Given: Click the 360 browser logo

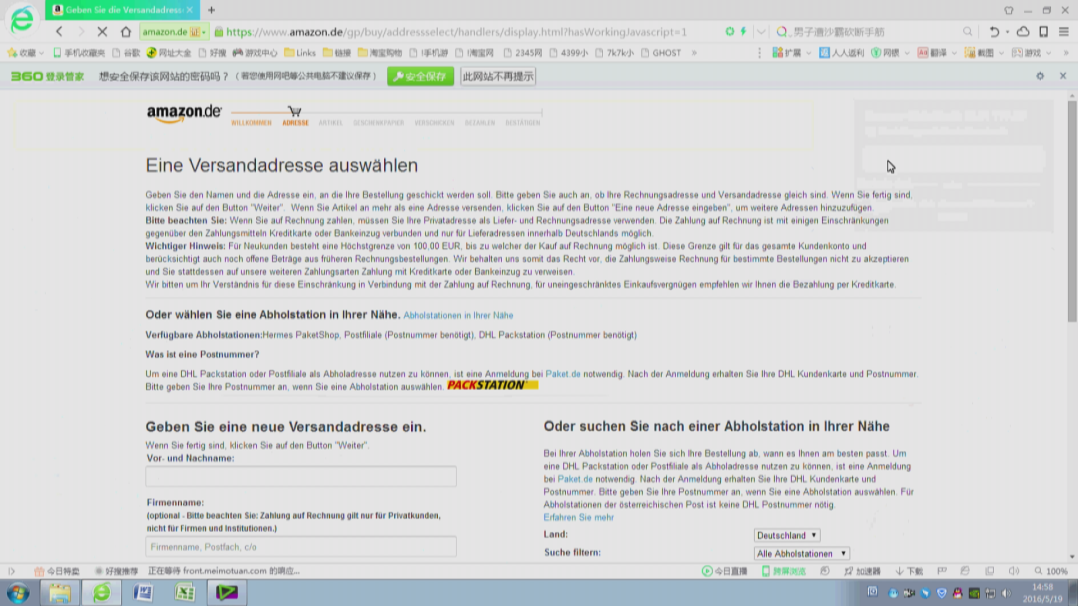Looking at the screenshot, I should tap(21, 19).
